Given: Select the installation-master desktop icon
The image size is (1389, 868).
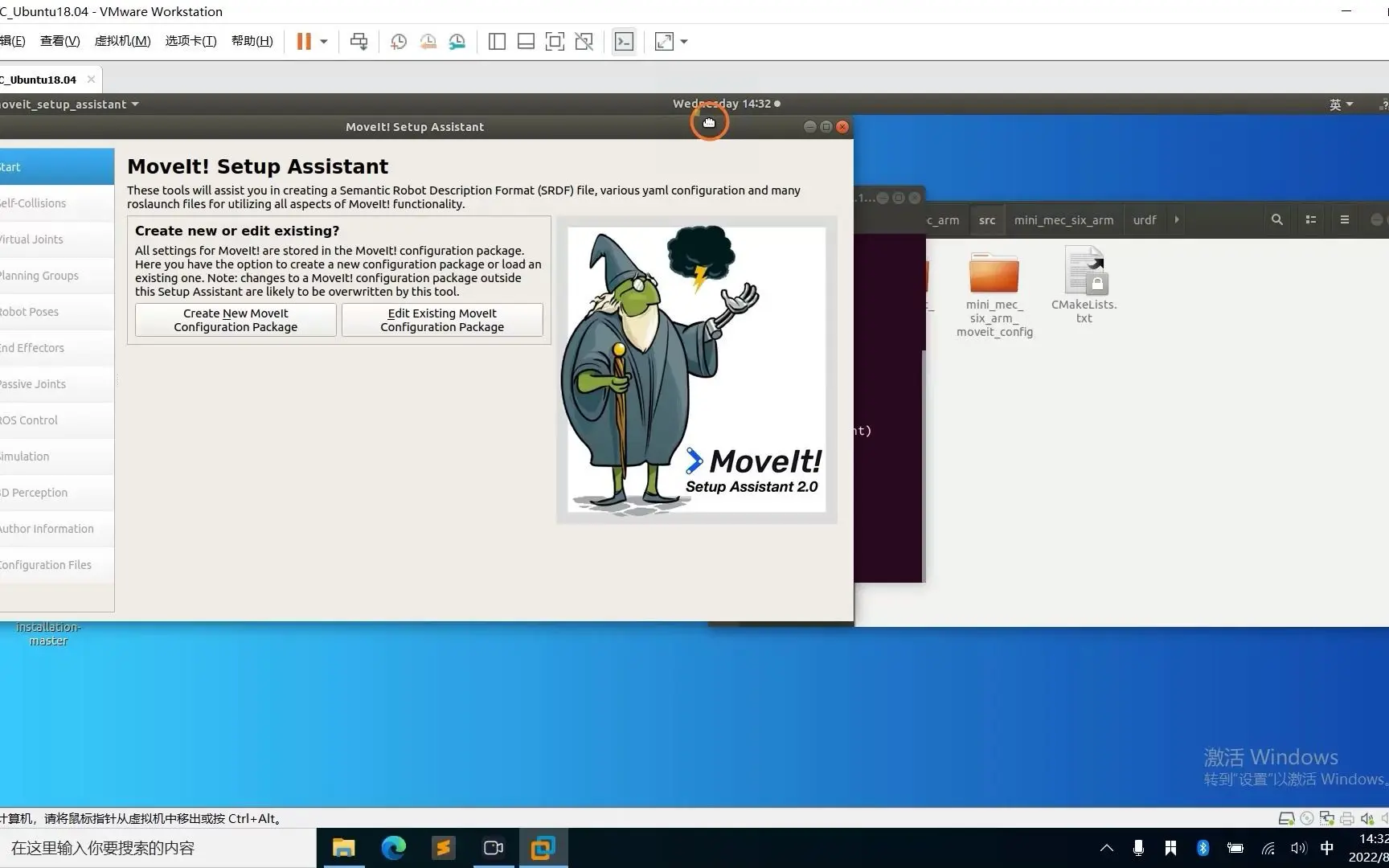Looking at the screenshot, I should pos(48,633).
